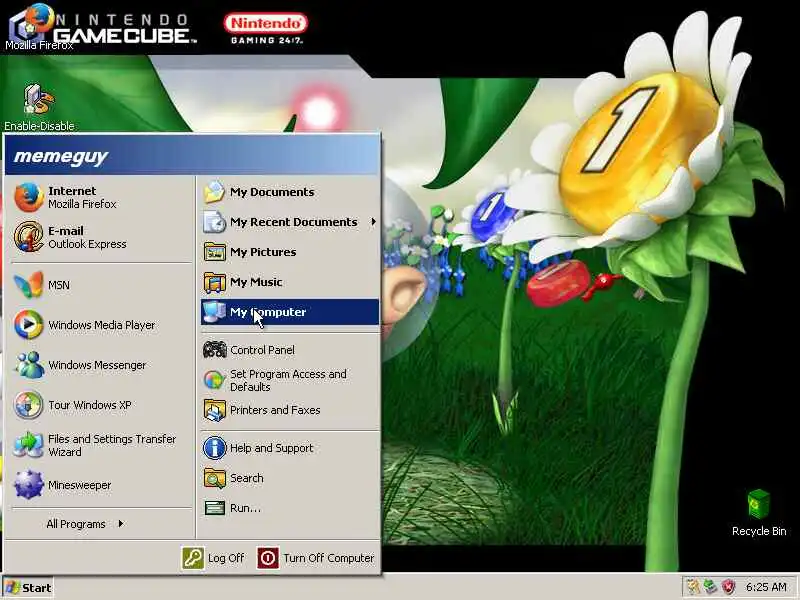Click the Search magnifier folder icon
This screenshot has height=600, width=800.
click(x=214, y=478)
